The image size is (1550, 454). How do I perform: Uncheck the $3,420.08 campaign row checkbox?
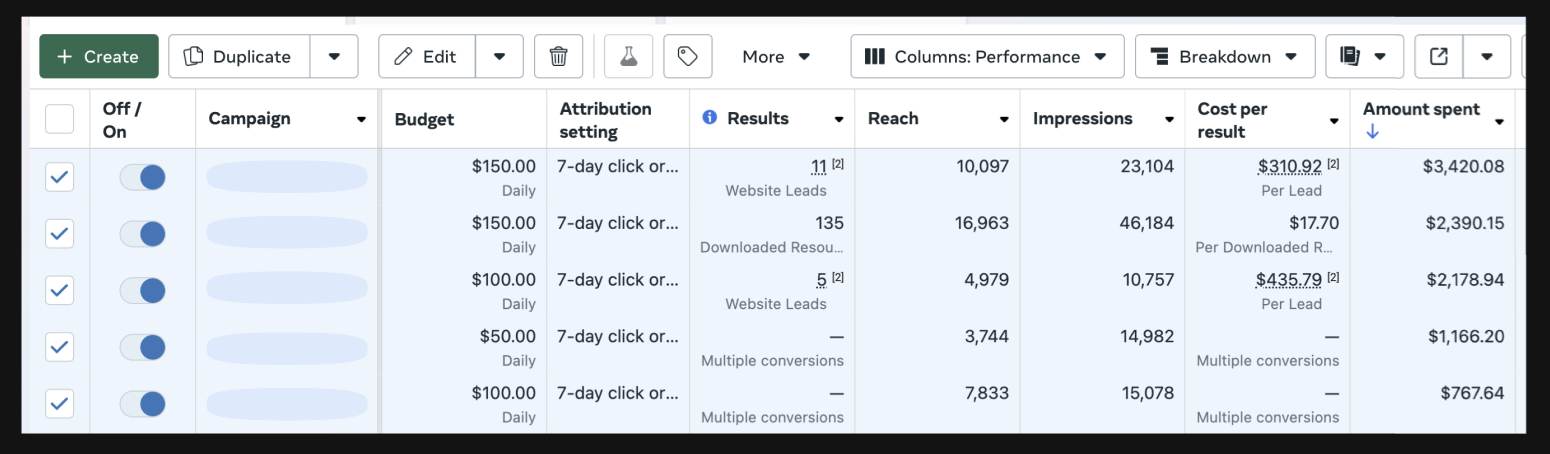tap(60, 177)
